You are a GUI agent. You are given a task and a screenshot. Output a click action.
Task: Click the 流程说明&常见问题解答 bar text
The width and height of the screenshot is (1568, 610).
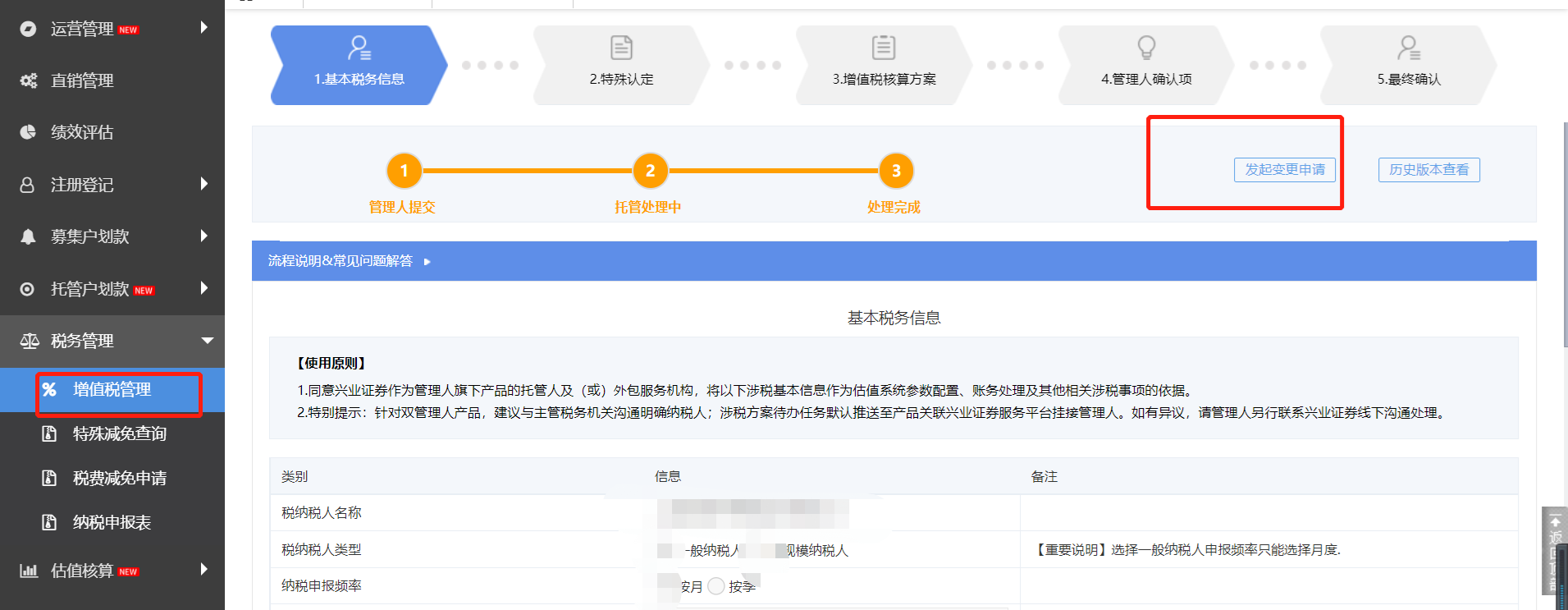(x=341, y=260)
